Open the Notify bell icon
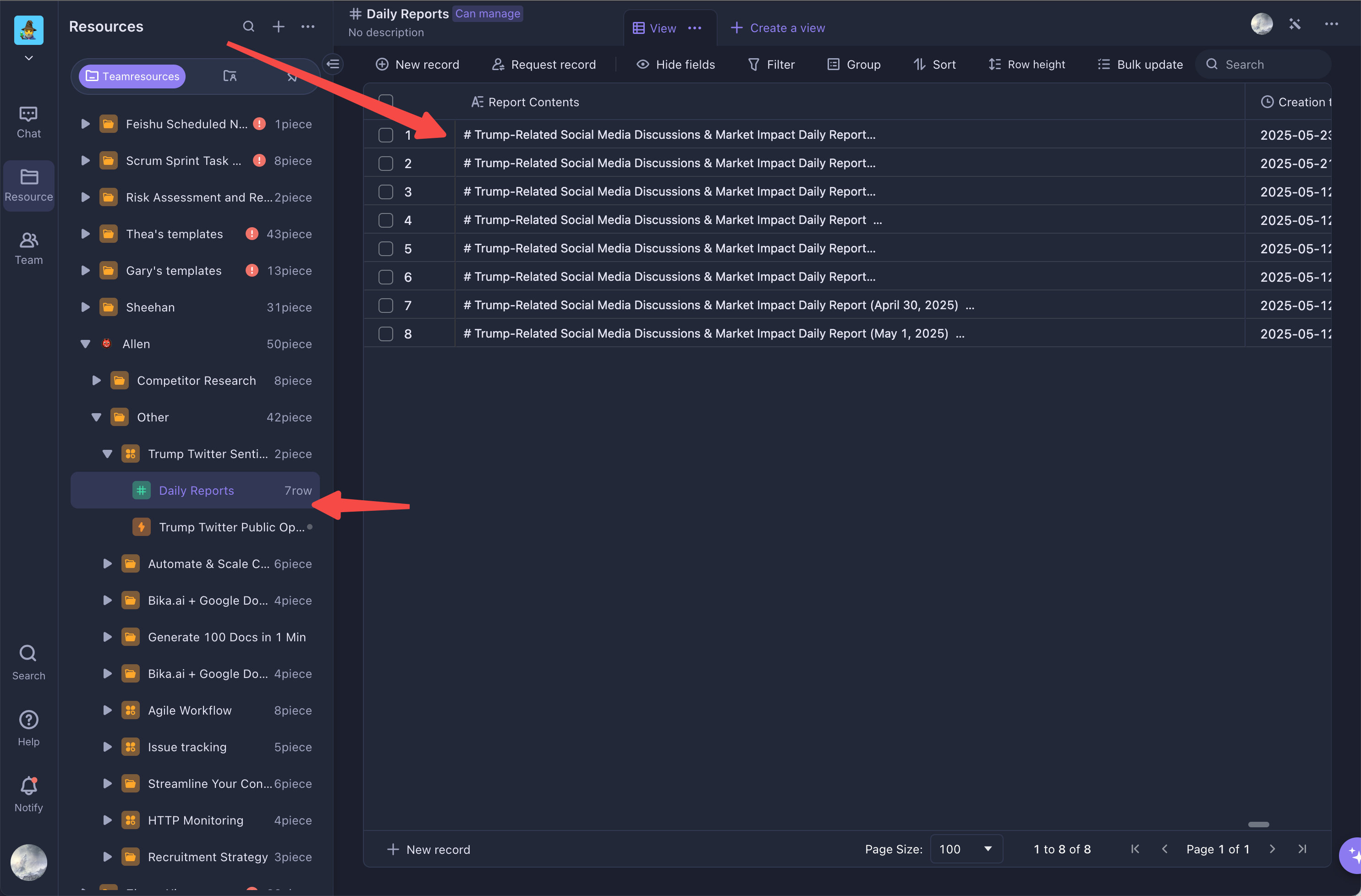Screen dimensions: 1361x896 (x=28, y=786)
